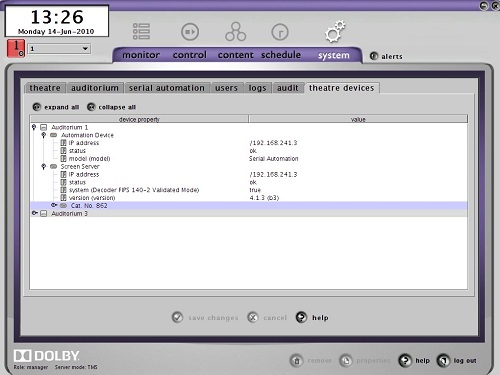Click the log out label
The image size is (500, 375).
(x=465, y=361)
